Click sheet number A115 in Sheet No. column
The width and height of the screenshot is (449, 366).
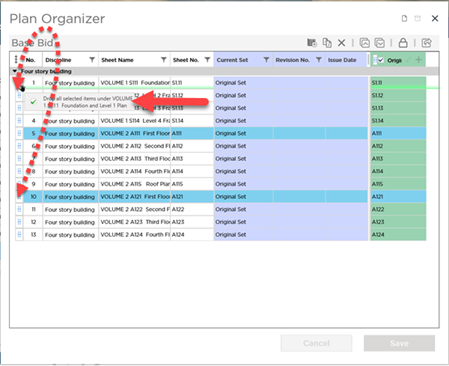point(192,184)
